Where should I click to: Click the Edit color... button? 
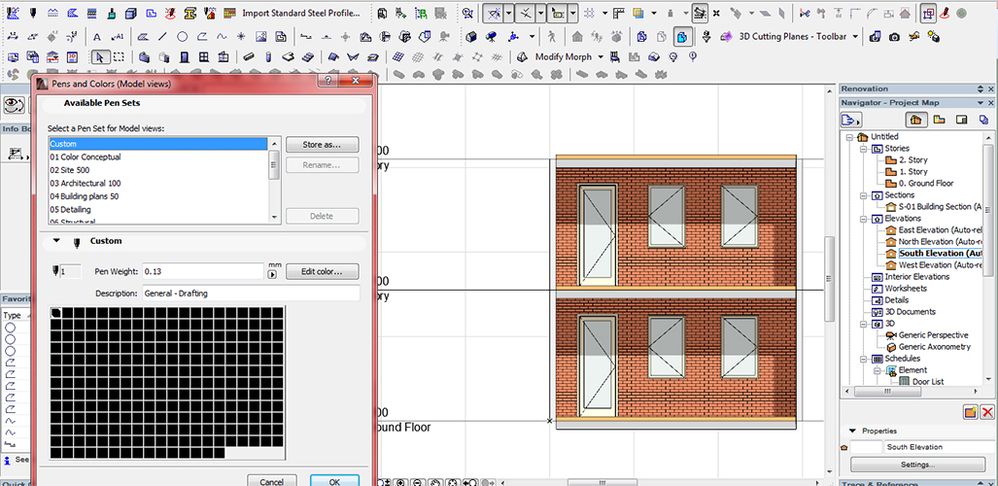(321, 271)
